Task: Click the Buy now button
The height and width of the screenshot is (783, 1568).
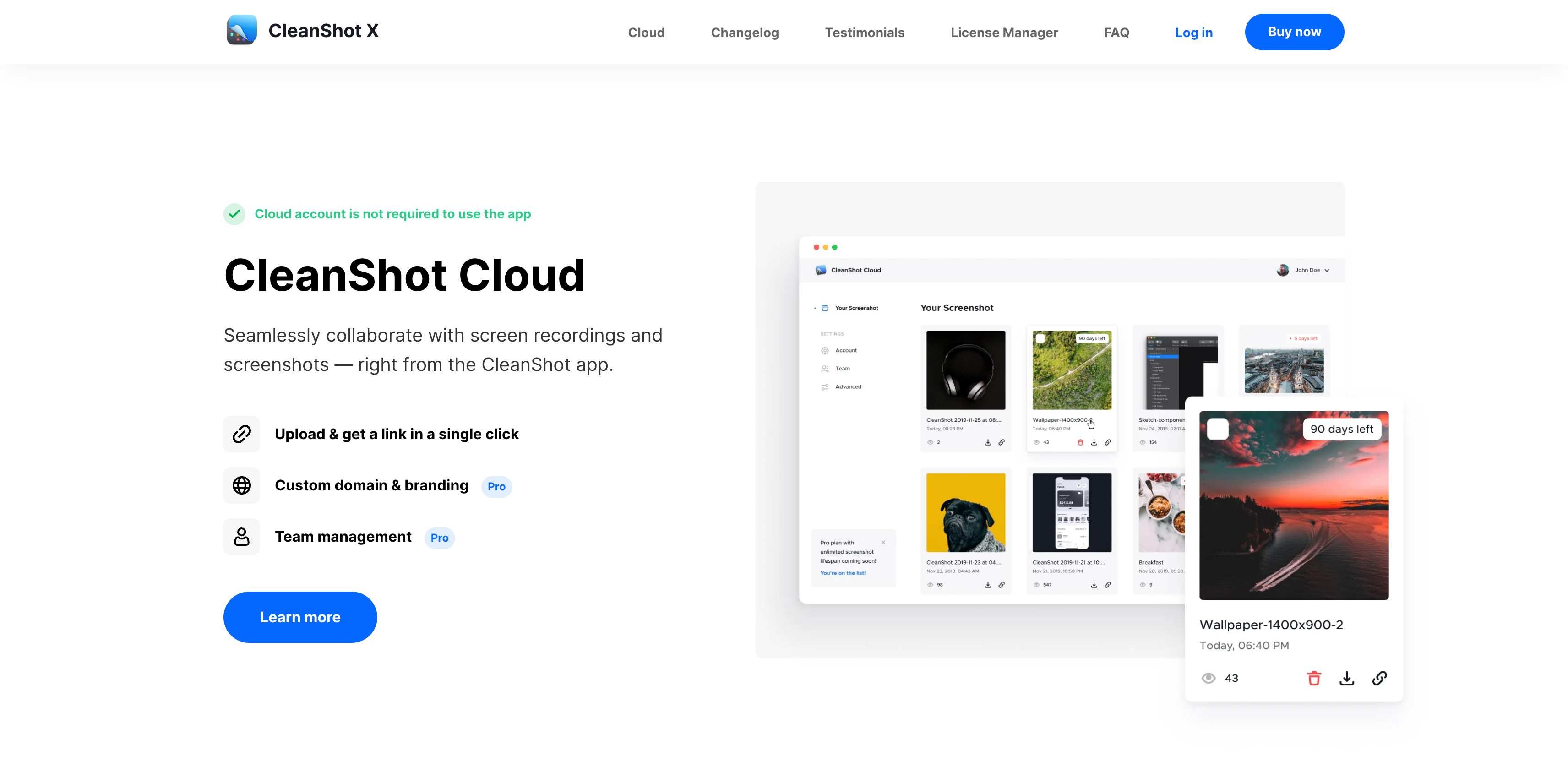Action: click(1294, 32)
